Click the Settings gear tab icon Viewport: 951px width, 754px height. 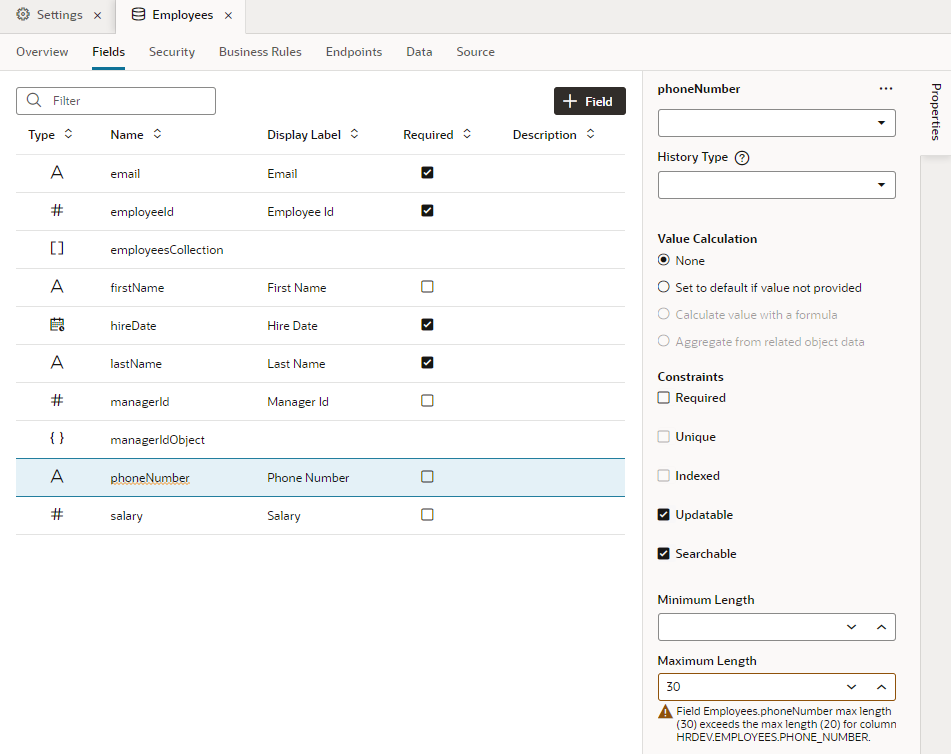tap(23, 15)
